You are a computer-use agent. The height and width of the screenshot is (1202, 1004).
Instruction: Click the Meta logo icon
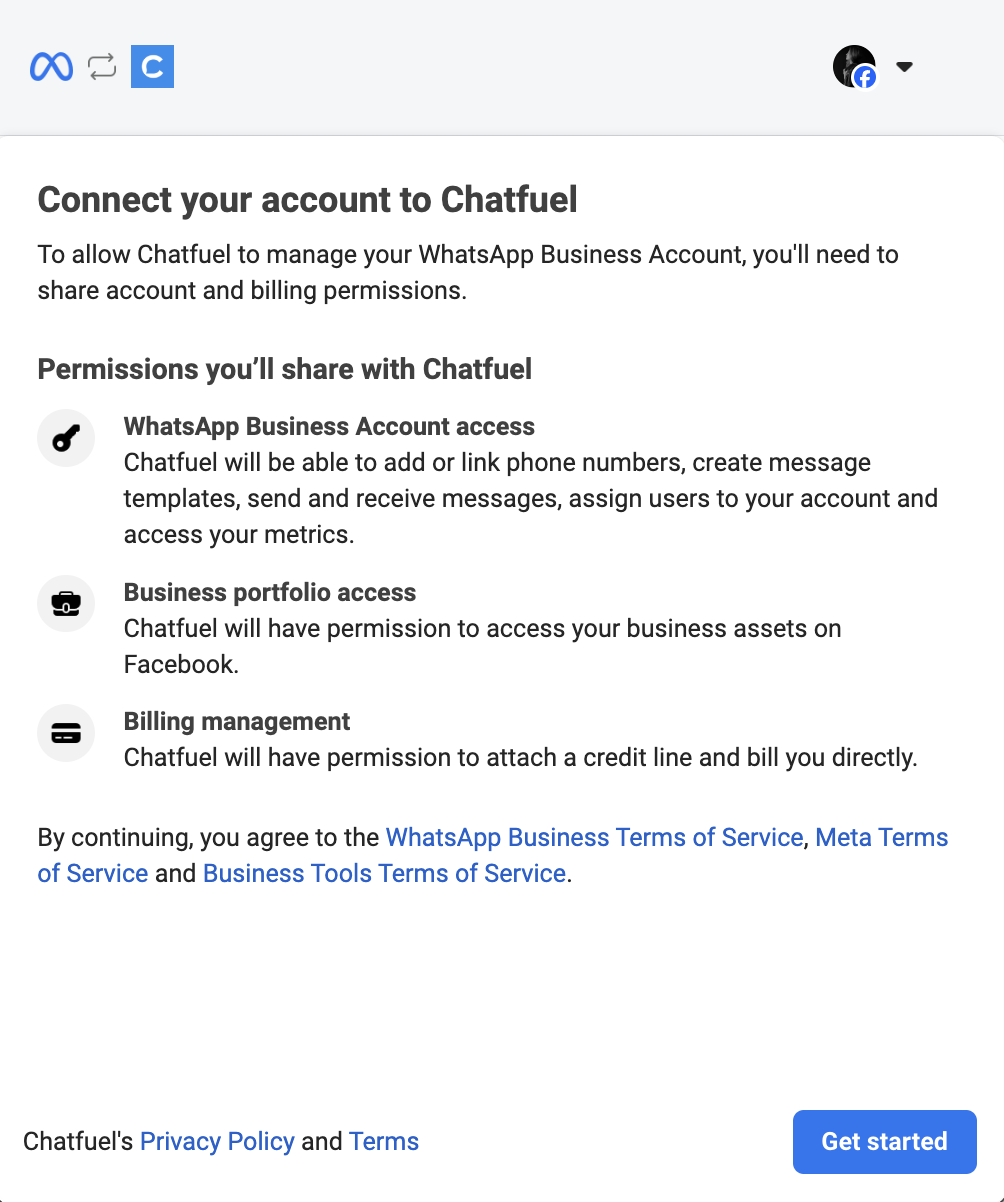[51, 67]
